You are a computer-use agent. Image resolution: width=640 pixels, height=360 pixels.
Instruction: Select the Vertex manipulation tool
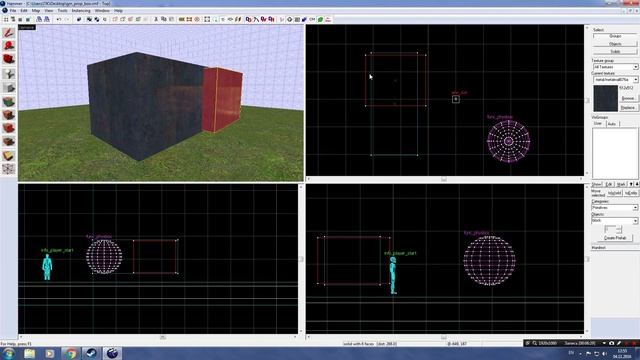[9, 169]
